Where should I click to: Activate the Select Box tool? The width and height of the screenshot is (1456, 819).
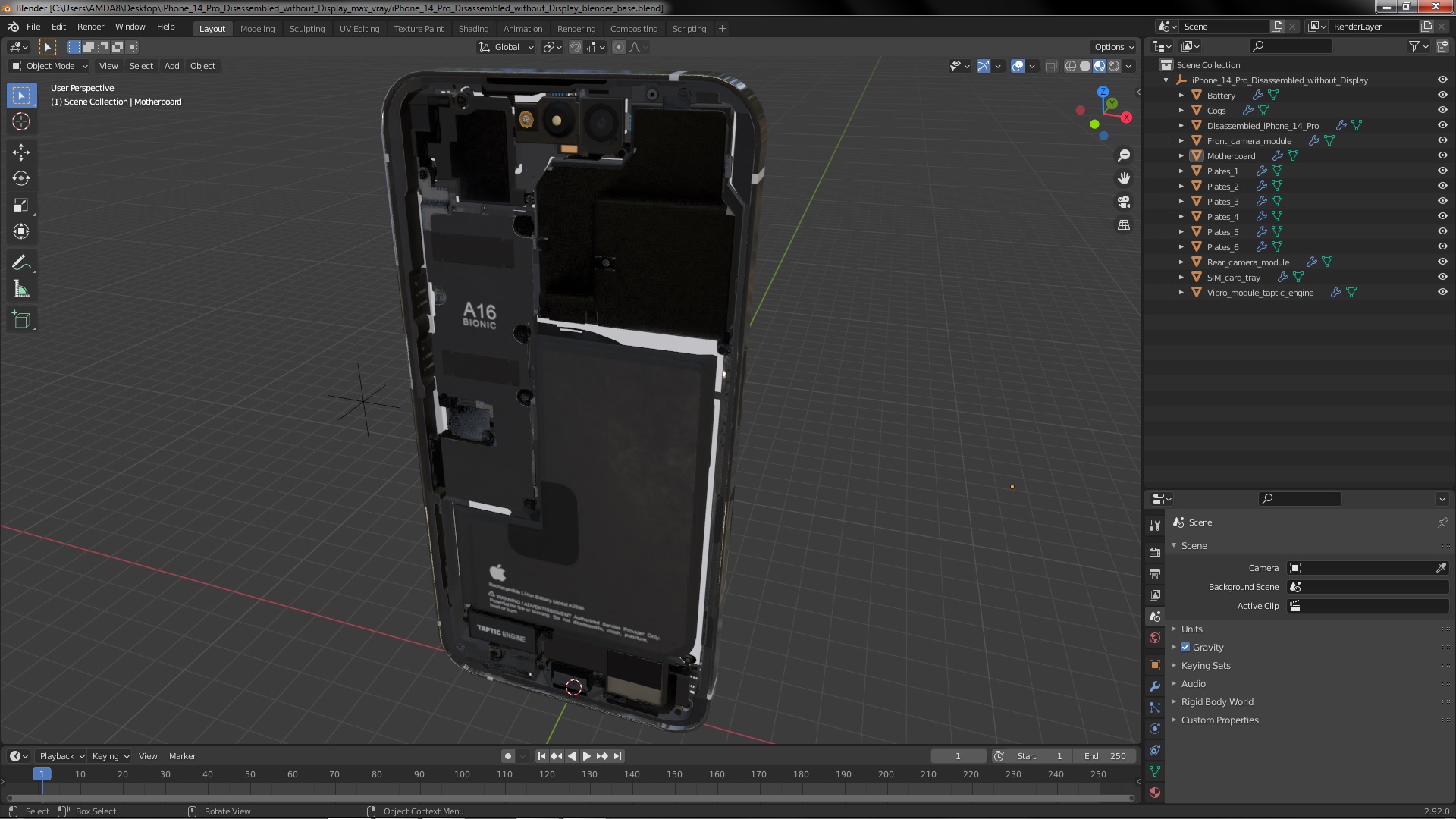point(21,95)
